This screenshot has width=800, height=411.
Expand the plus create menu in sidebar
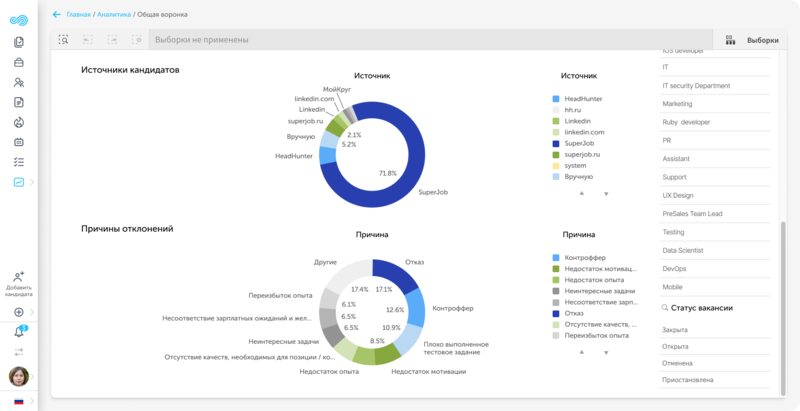pos(19,312)
